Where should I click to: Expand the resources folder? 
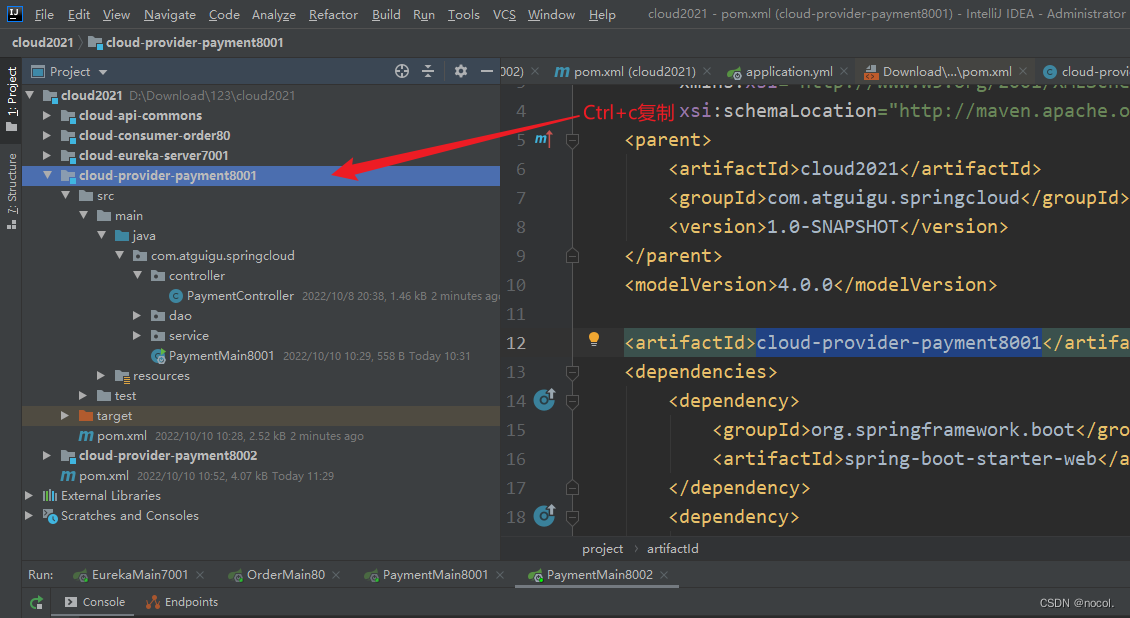101,375
